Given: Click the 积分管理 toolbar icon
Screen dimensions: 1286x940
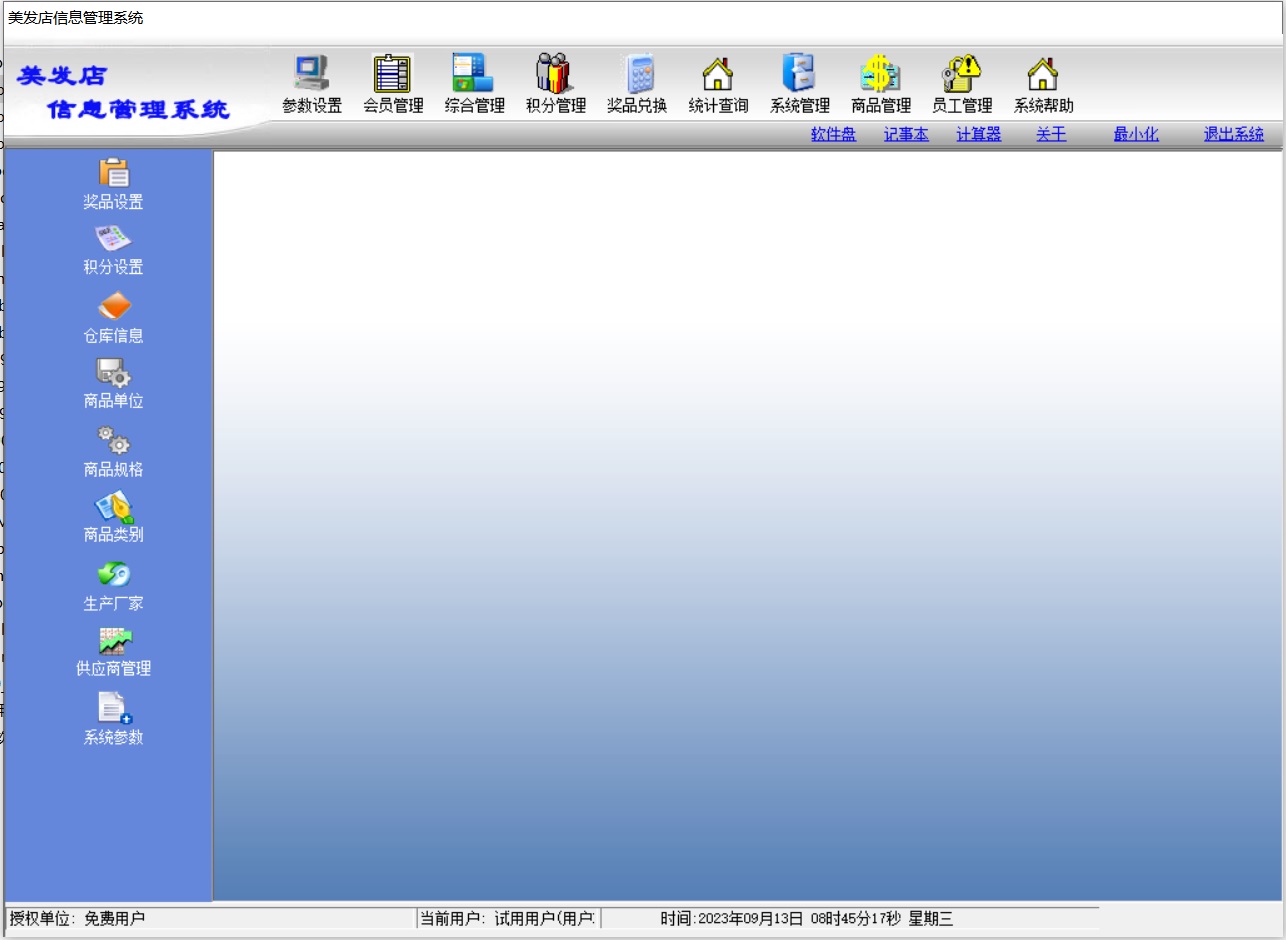Looking at the screenshot, I should (x=556, y=74).
